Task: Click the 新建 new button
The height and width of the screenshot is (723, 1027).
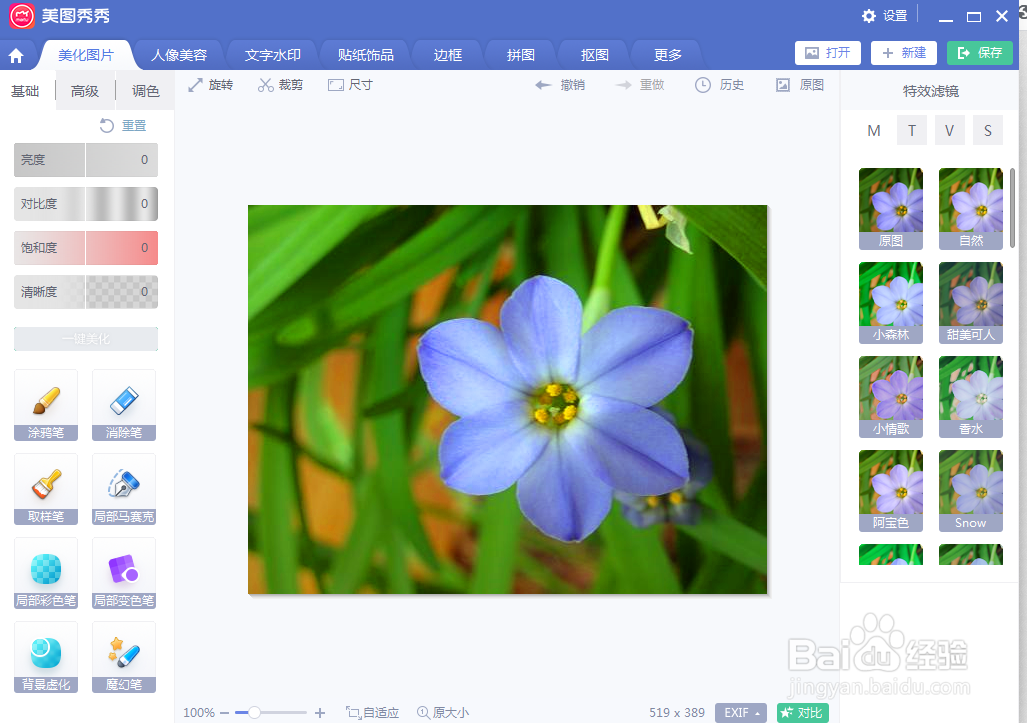Action: pyautogui.click(x=904, y=53)
